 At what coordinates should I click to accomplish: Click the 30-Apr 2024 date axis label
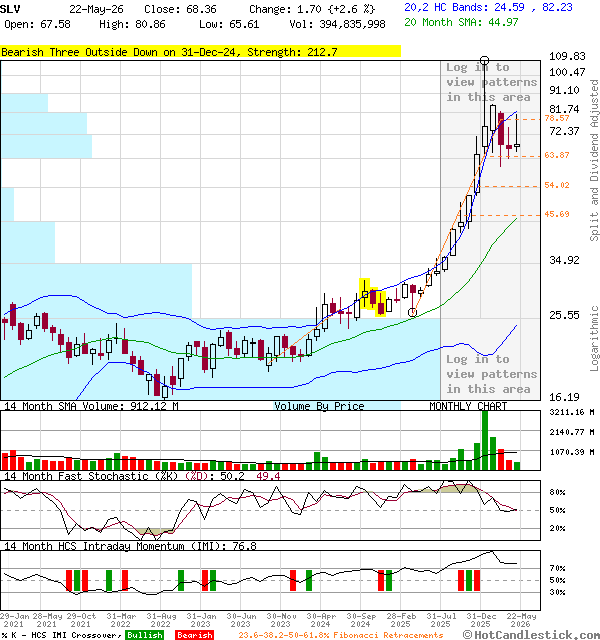[321, 620]
